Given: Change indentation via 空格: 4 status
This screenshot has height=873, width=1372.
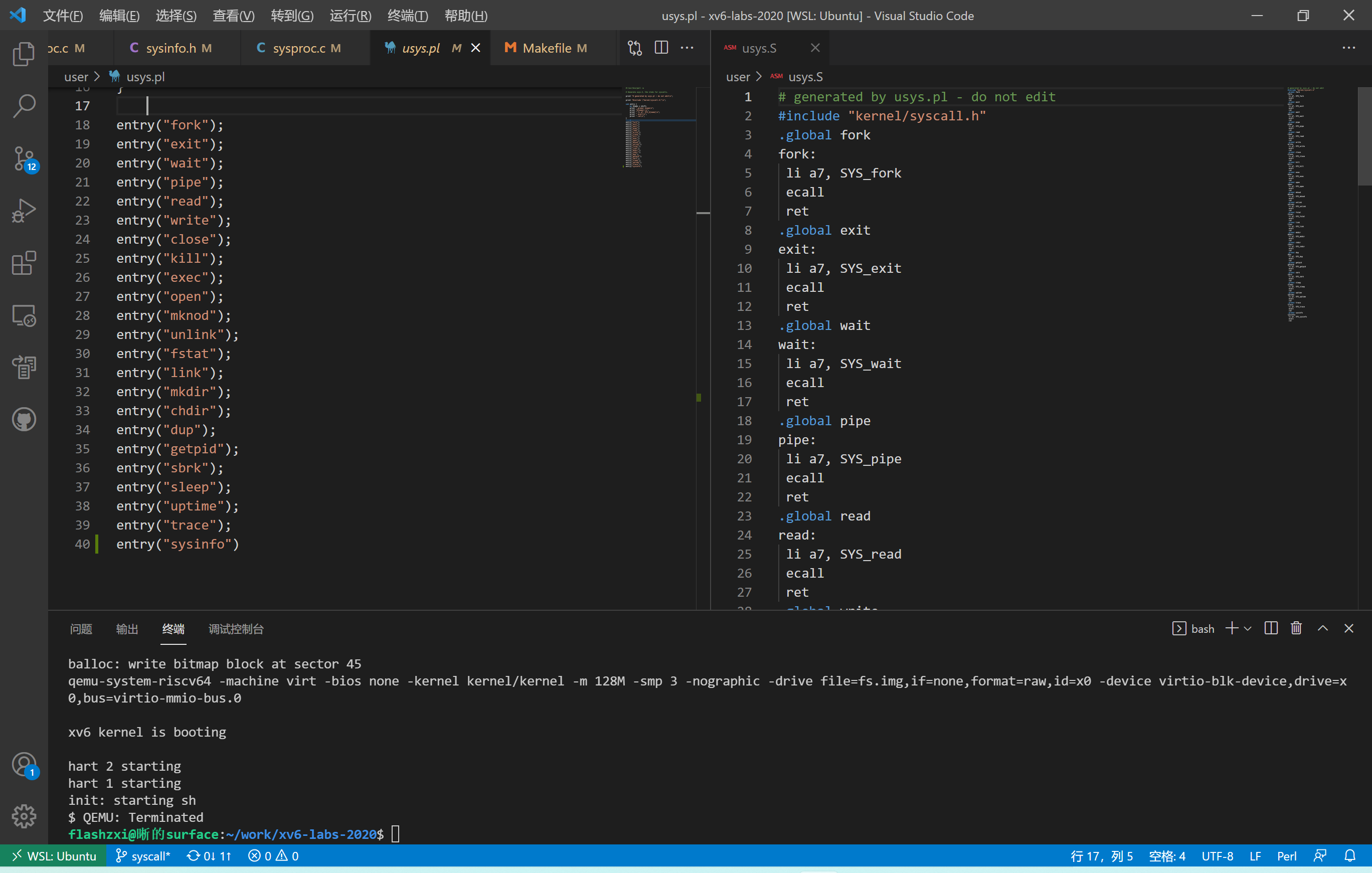Looking at the screenshot, I should 1167,856.
